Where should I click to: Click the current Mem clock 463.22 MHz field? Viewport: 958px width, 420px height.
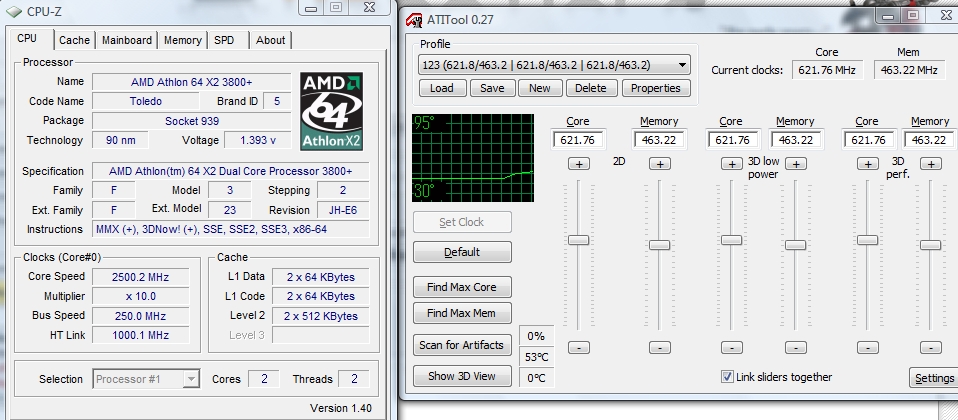(909, 70)
